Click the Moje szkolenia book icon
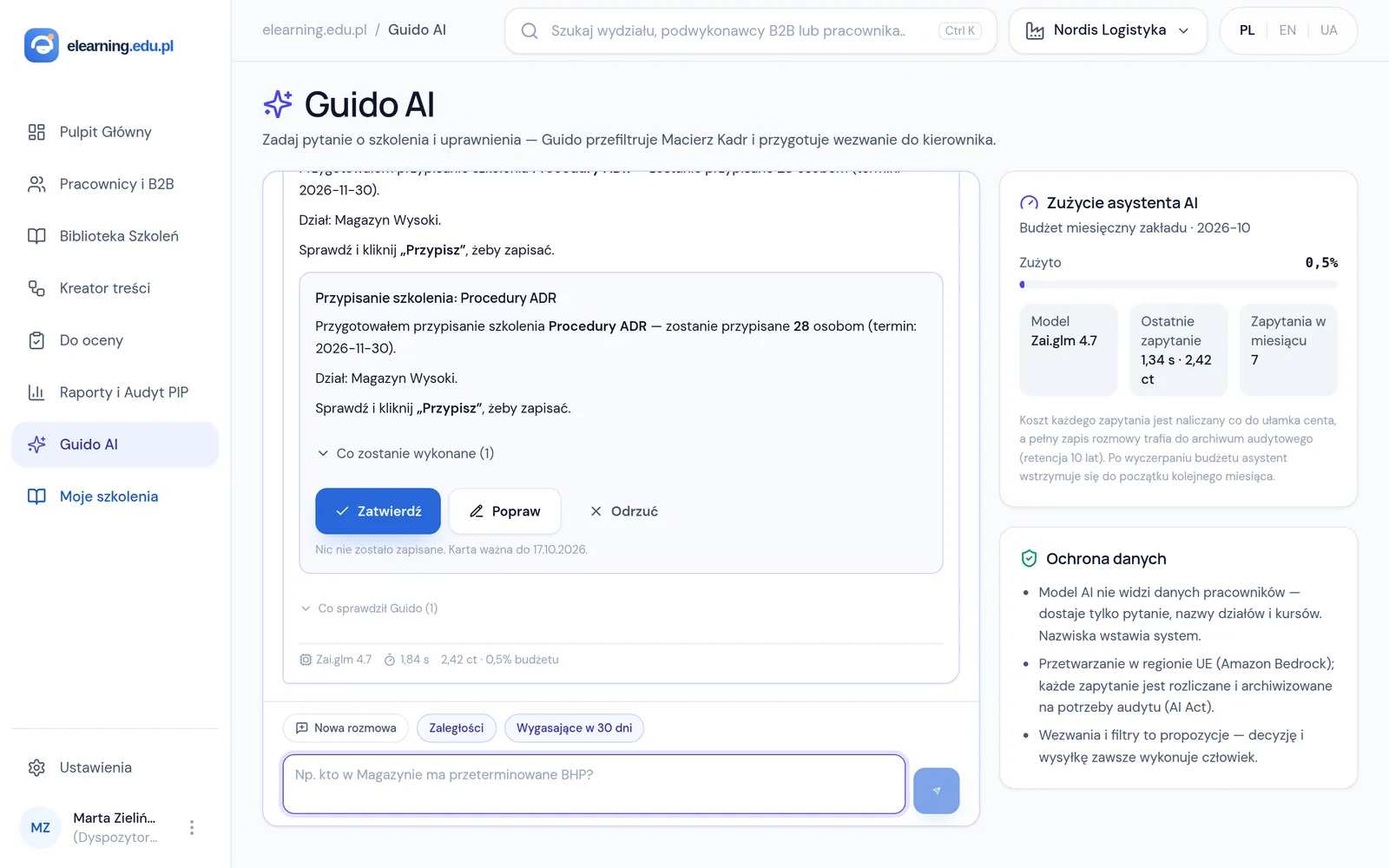This screenshot has width=1389, height=868. [x=36, y=496]
